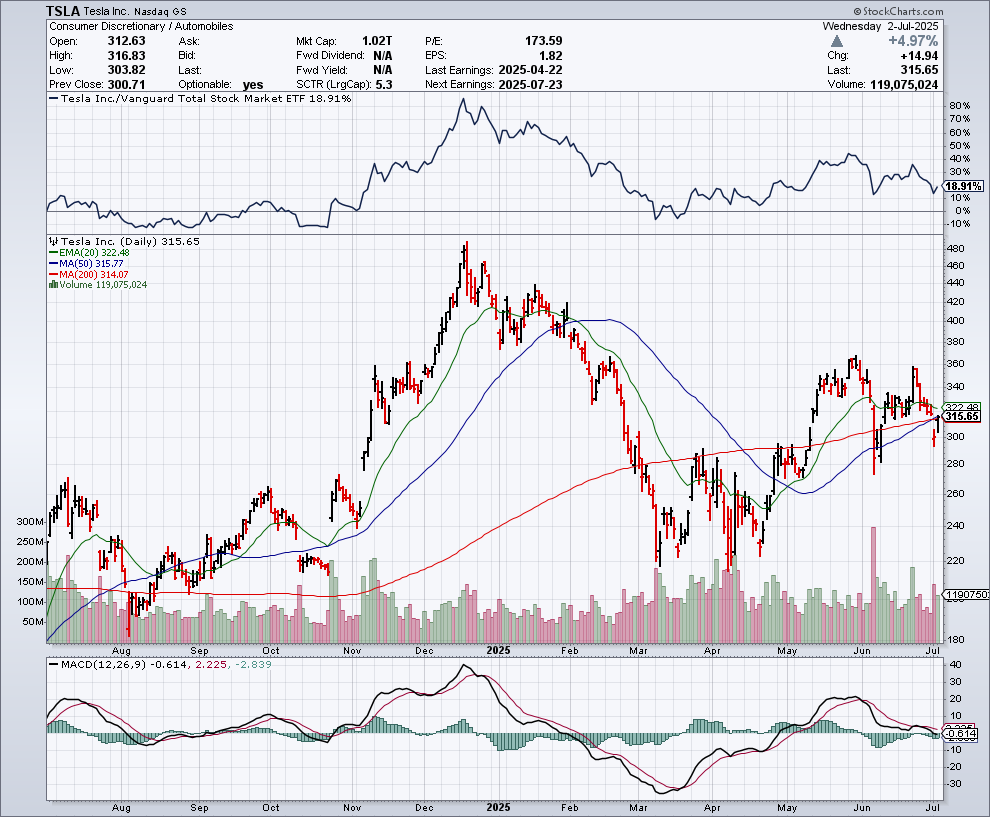Click the Nasdaq GS exchange label

pyautogui.click(x=162, y=11)
